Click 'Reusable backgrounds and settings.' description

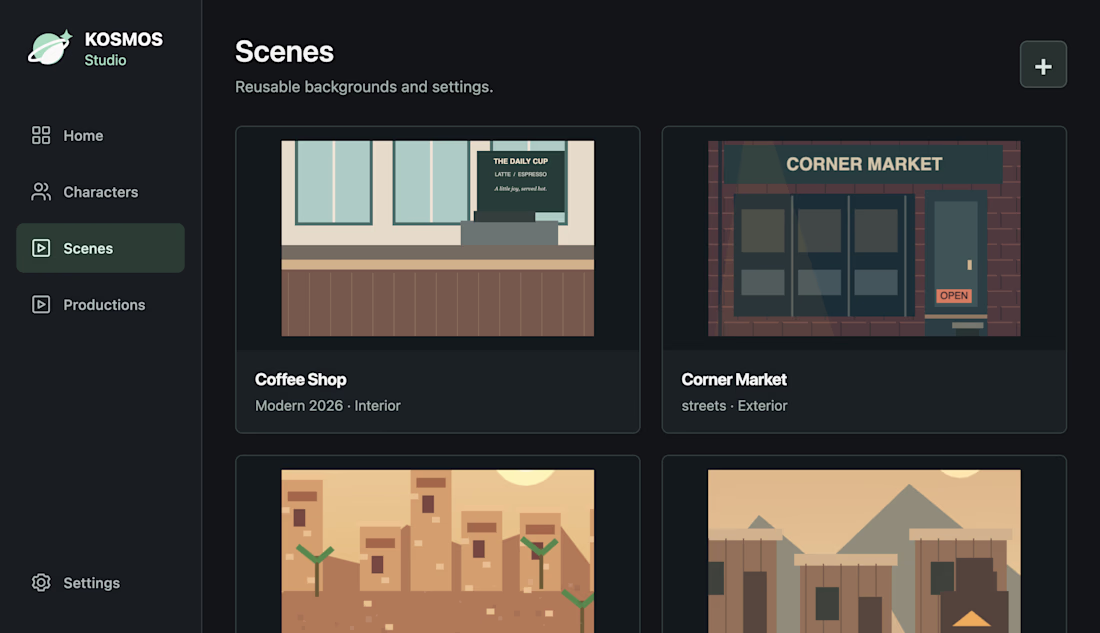click(363, 87)
